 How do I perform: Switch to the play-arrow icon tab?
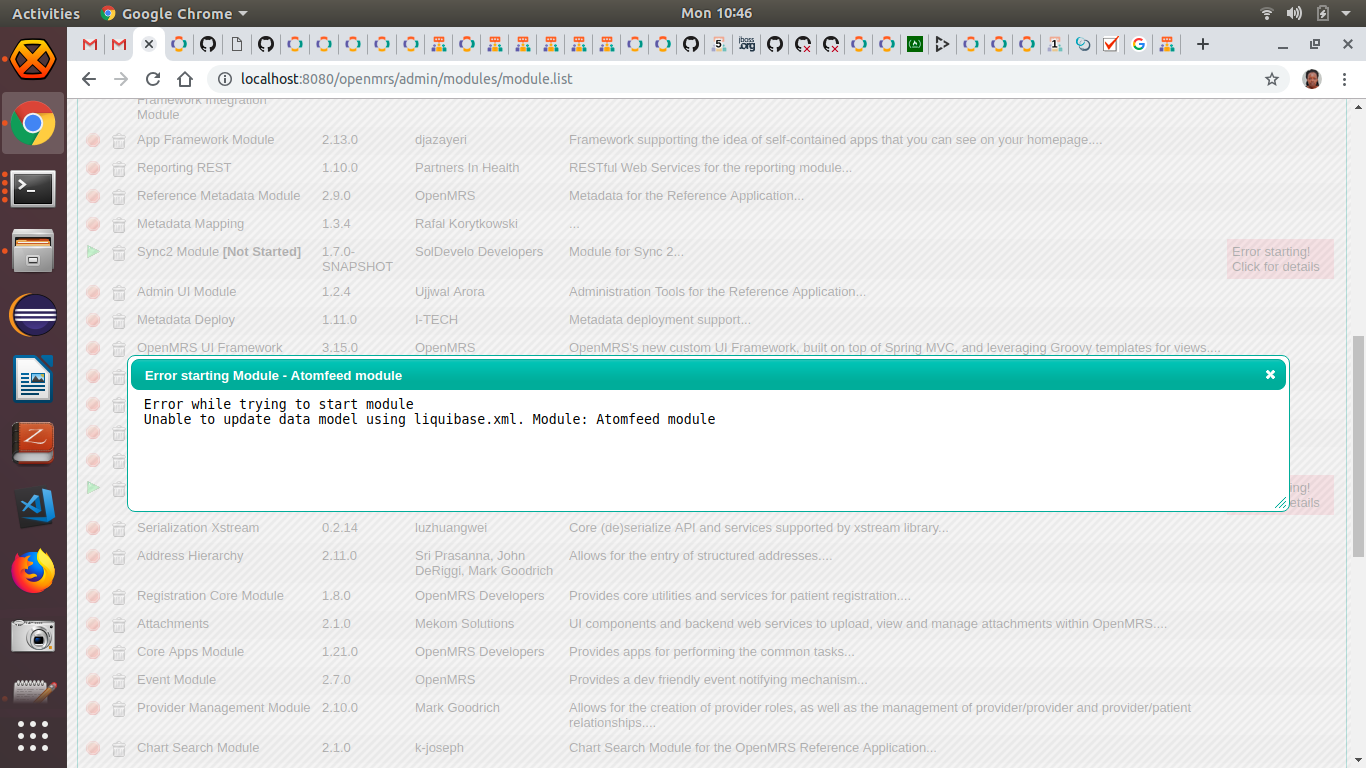[942, 44]
